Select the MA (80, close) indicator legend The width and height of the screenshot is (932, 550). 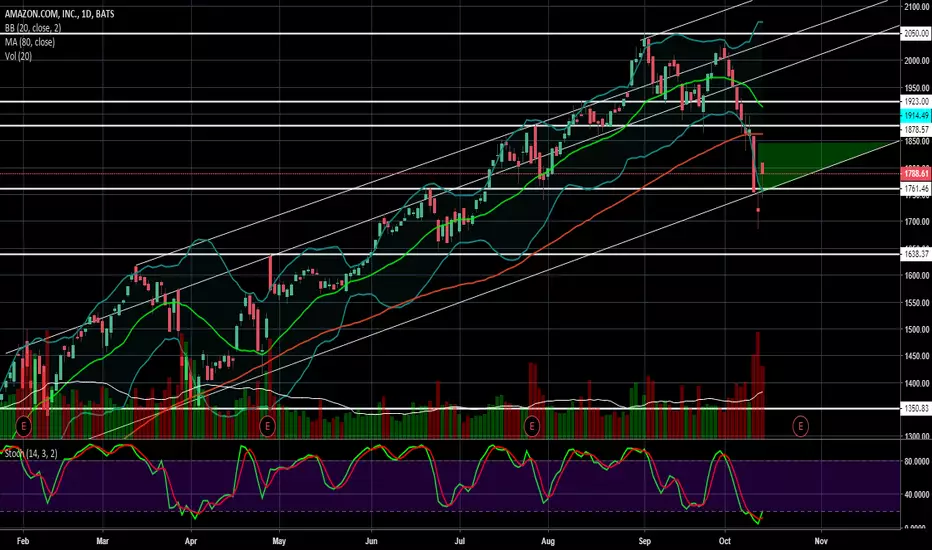[30, 42]
